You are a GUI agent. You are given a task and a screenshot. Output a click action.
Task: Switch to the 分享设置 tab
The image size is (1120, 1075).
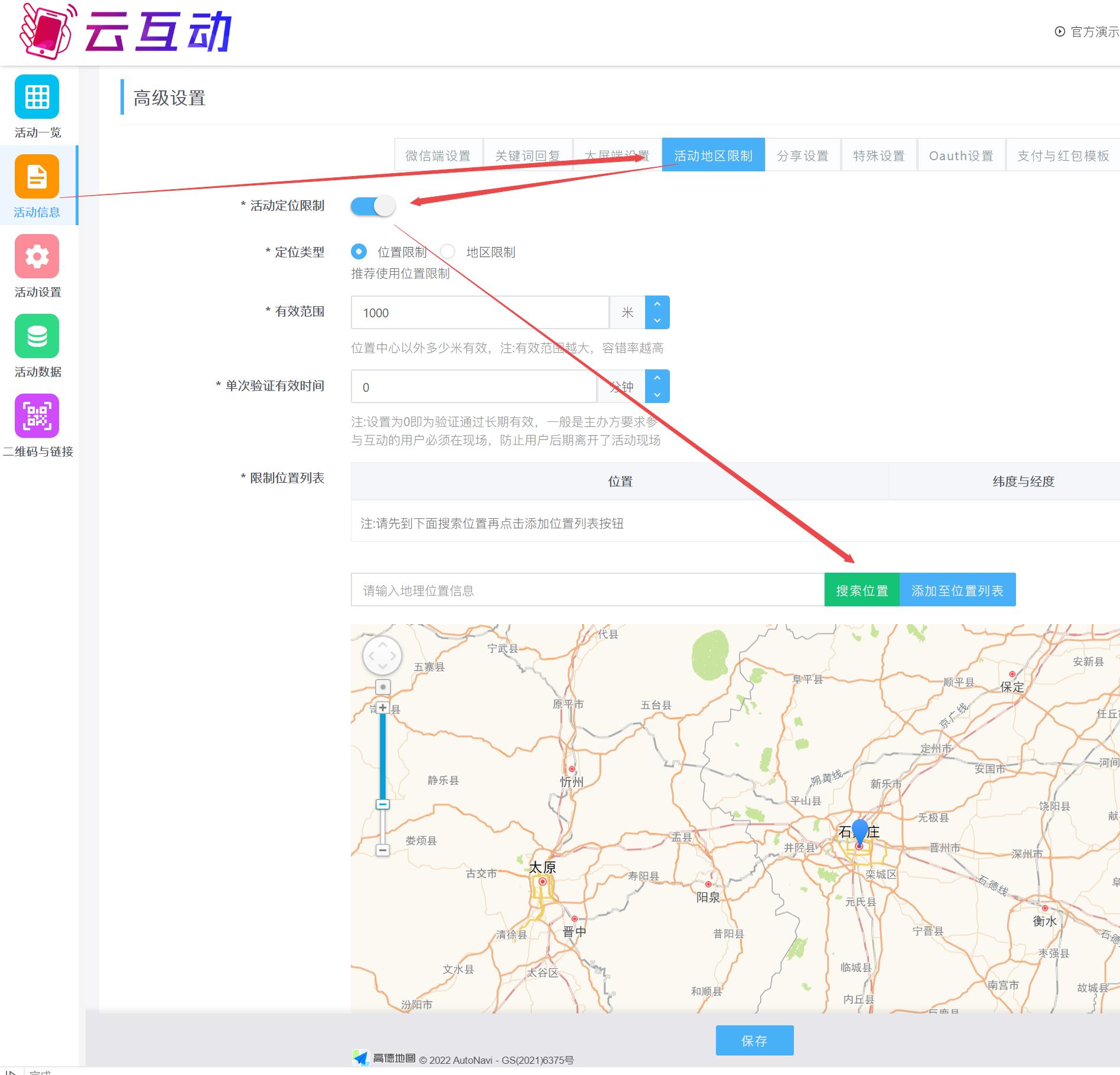click(802, 155)
